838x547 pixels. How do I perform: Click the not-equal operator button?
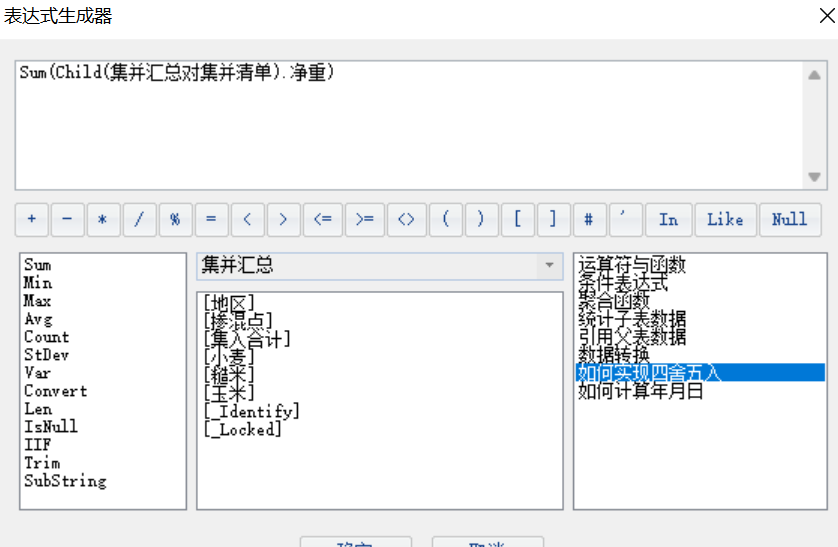tap(405, 220)
